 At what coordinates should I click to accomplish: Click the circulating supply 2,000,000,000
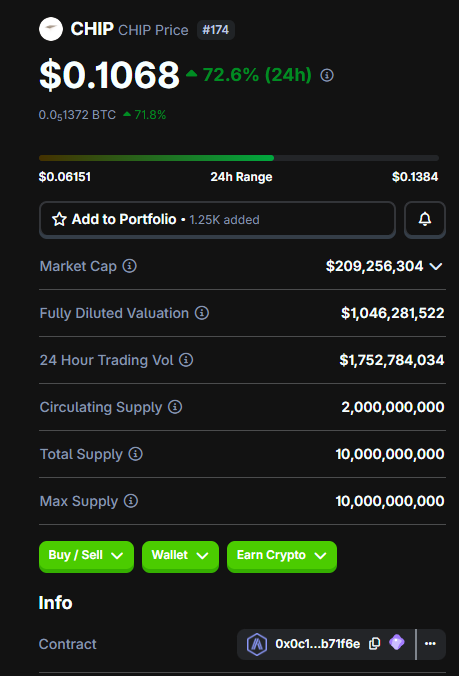pos(393,407)
